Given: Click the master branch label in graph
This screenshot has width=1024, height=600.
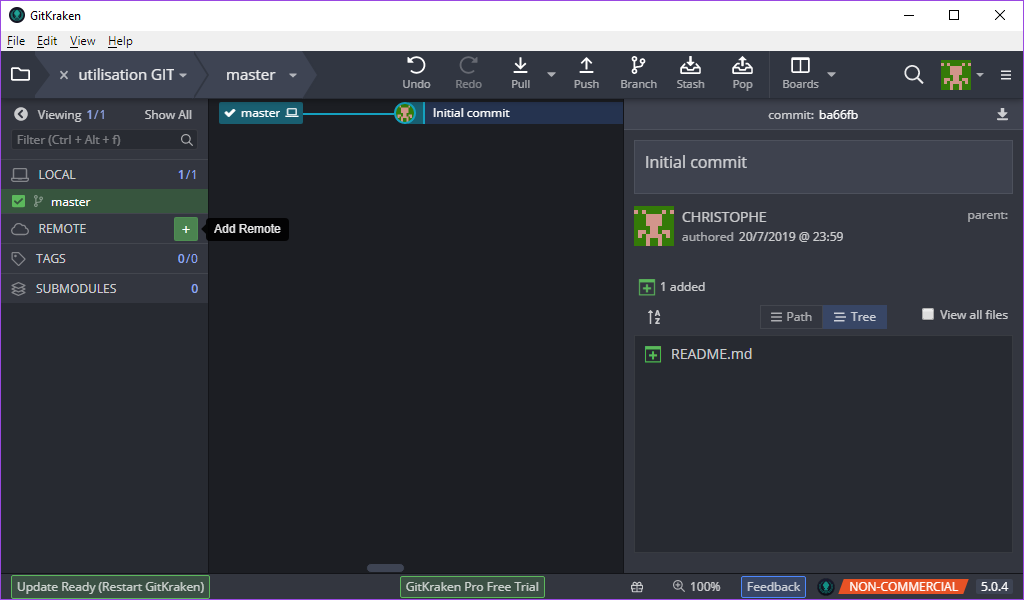Looking at the screenshot, I should pyautogui.click(x=261, y=113).
